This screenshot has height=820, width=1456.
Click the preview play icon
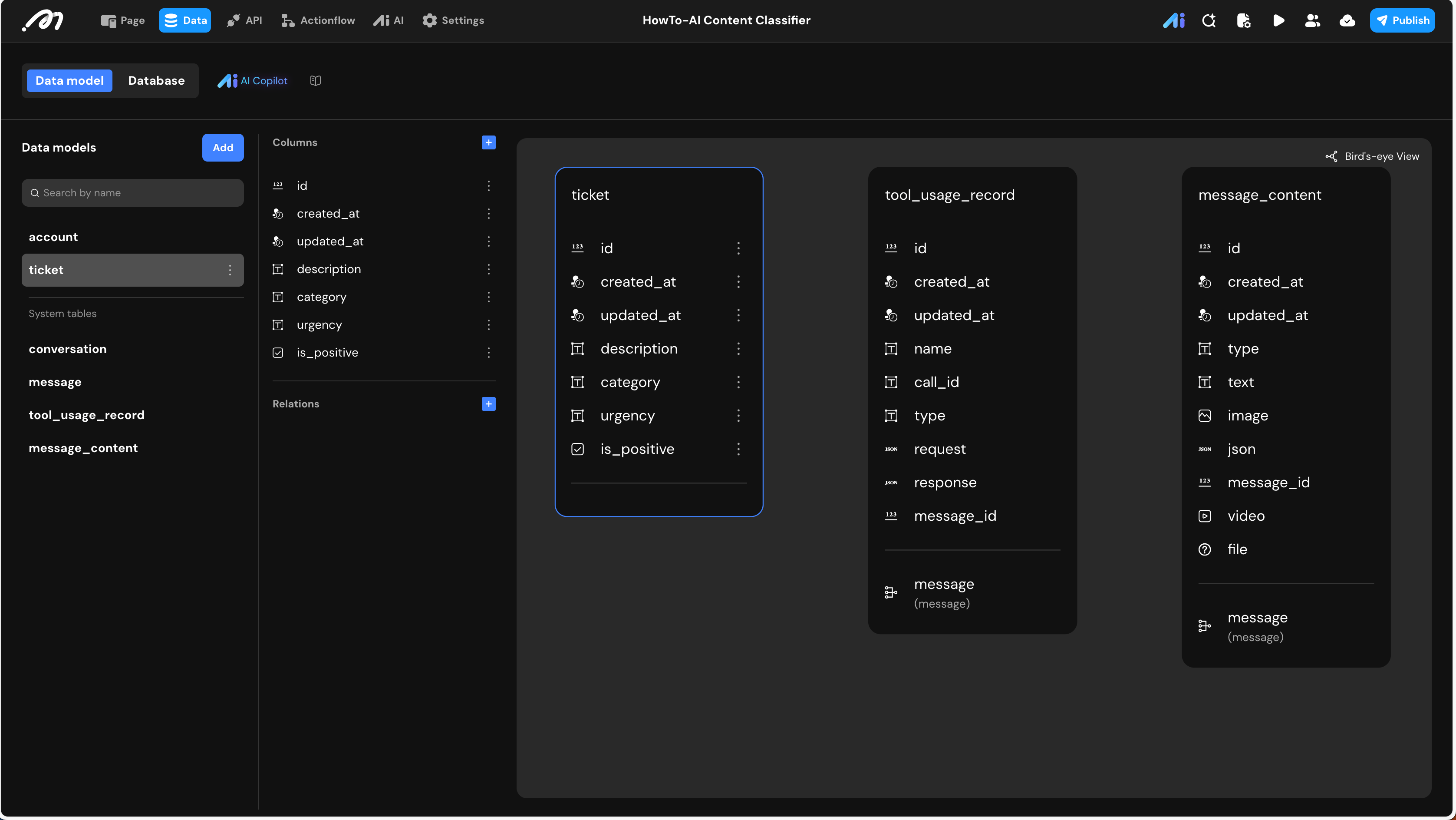(1278, 20)
